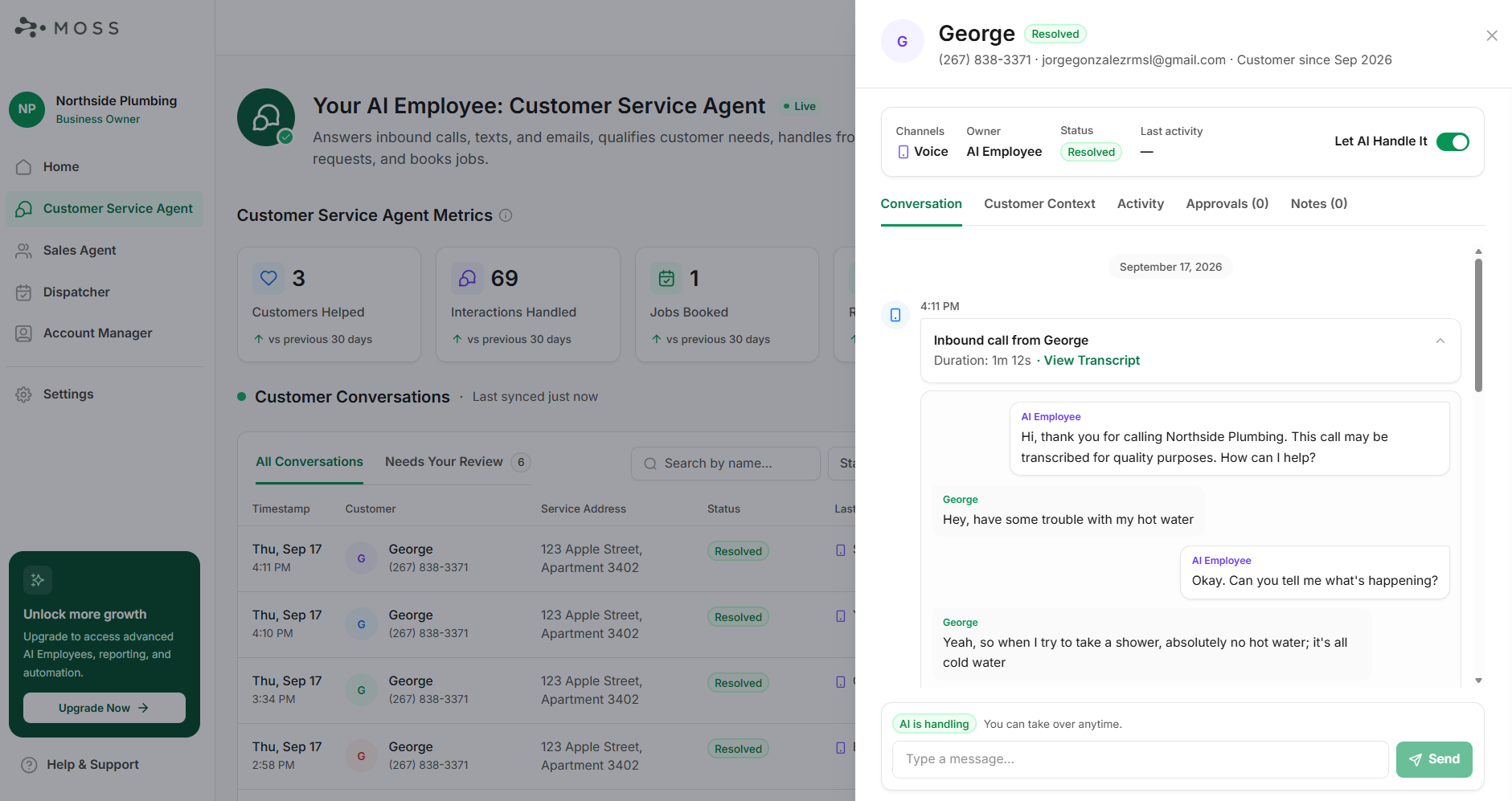Open the Approvals (0) tab
The width and height of the screenshot is (1512, 801).
pyautogui.click(x=1227, y=204)
